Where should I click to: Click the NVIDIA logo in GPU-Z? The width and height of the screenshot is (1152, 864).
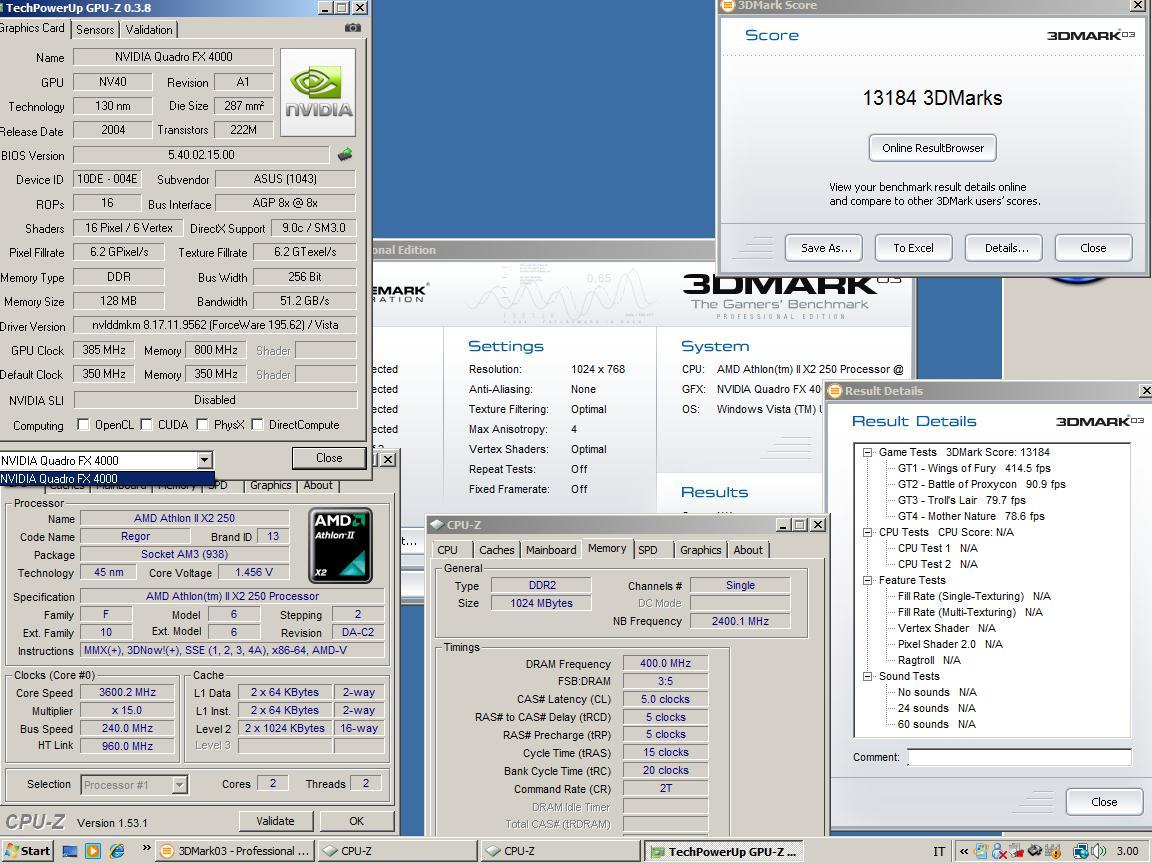point(318,93)
